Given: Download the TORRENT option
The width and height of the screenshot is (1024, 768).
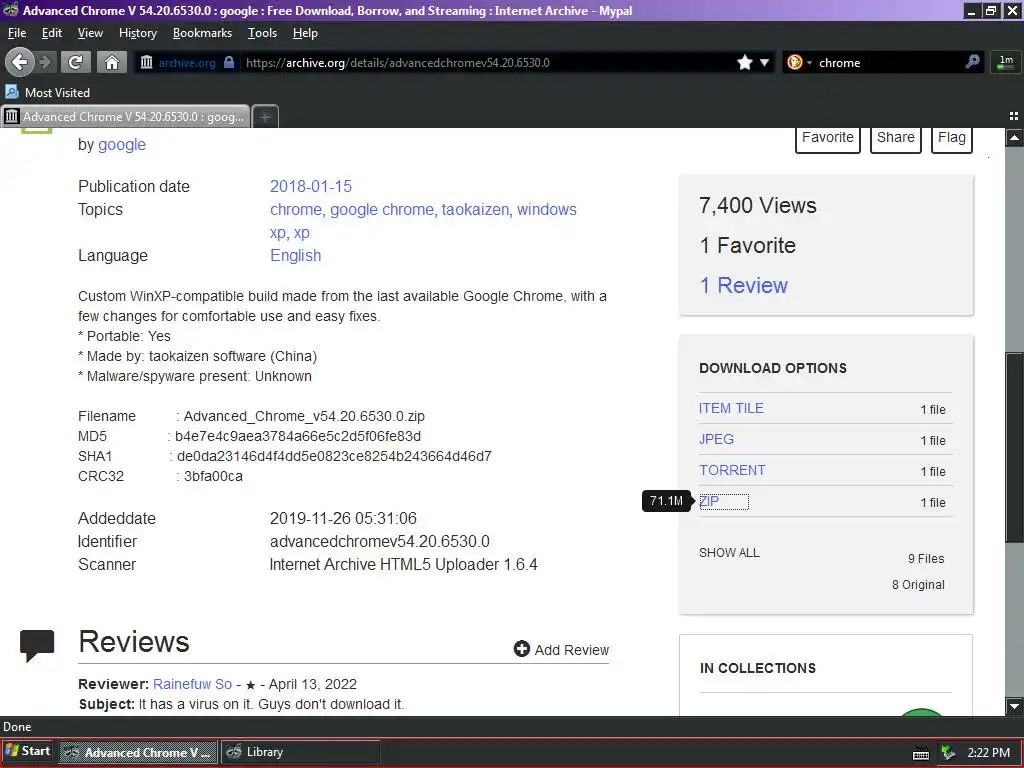Looking at the screenshot, I should [x=732, y=471].
